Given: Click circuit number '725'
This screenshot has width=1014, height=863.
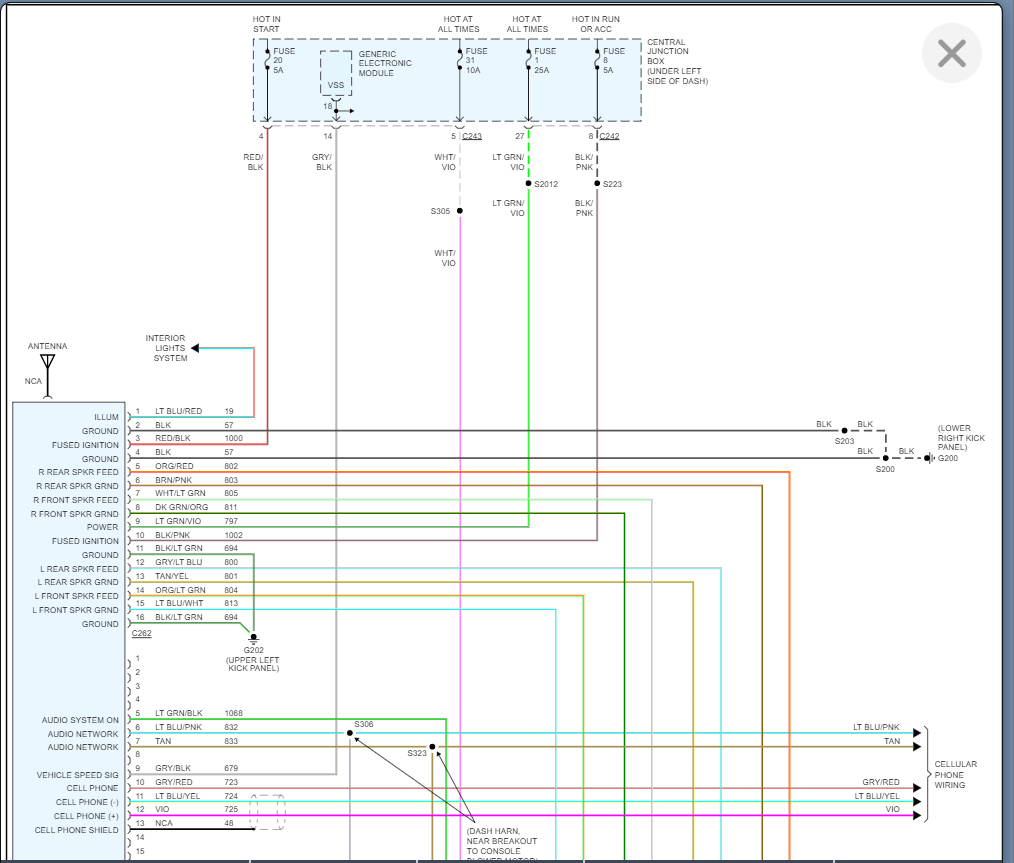Looking at the screenshot, I should tap(231, 809).
